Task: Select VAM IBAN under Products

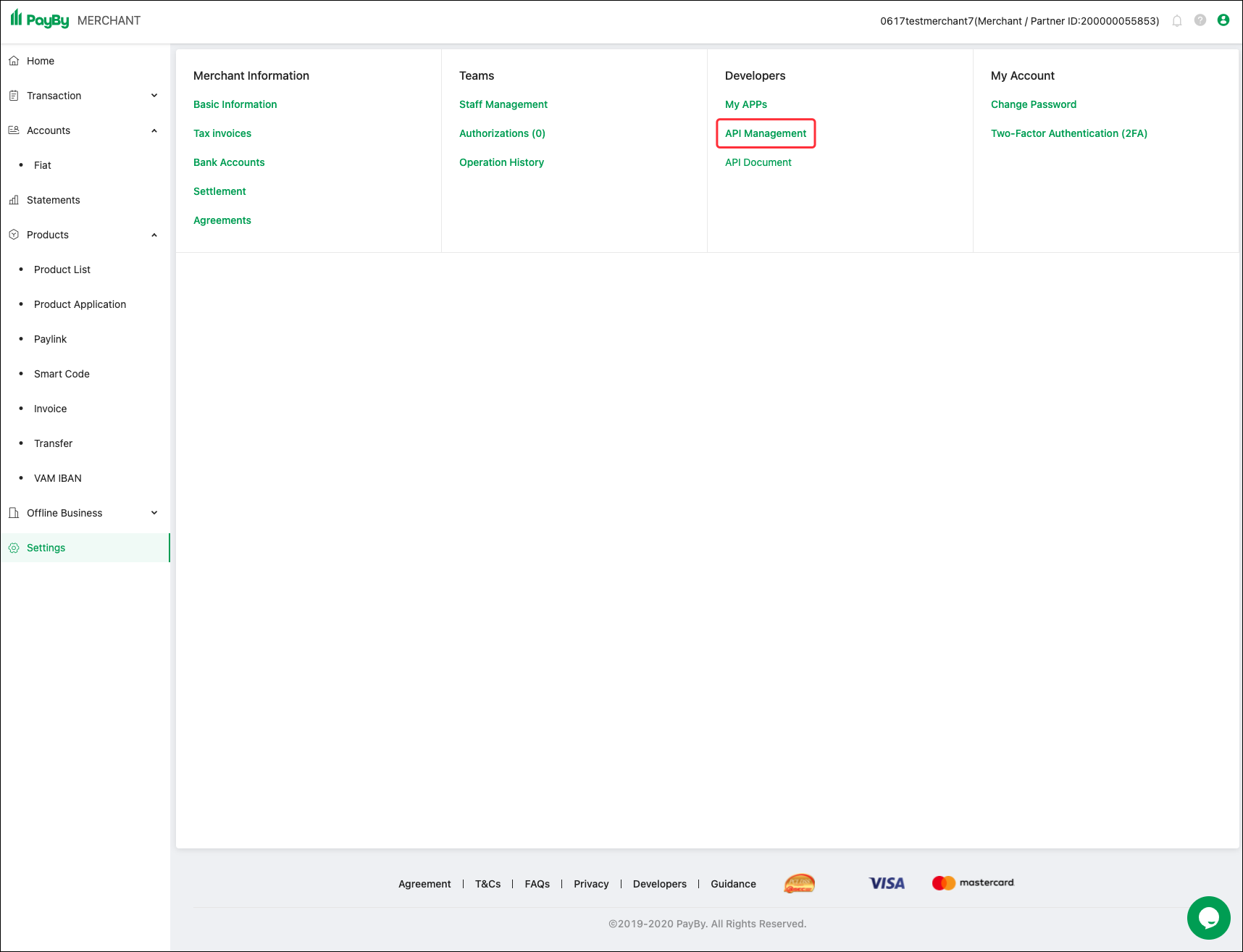Action: 58,478
